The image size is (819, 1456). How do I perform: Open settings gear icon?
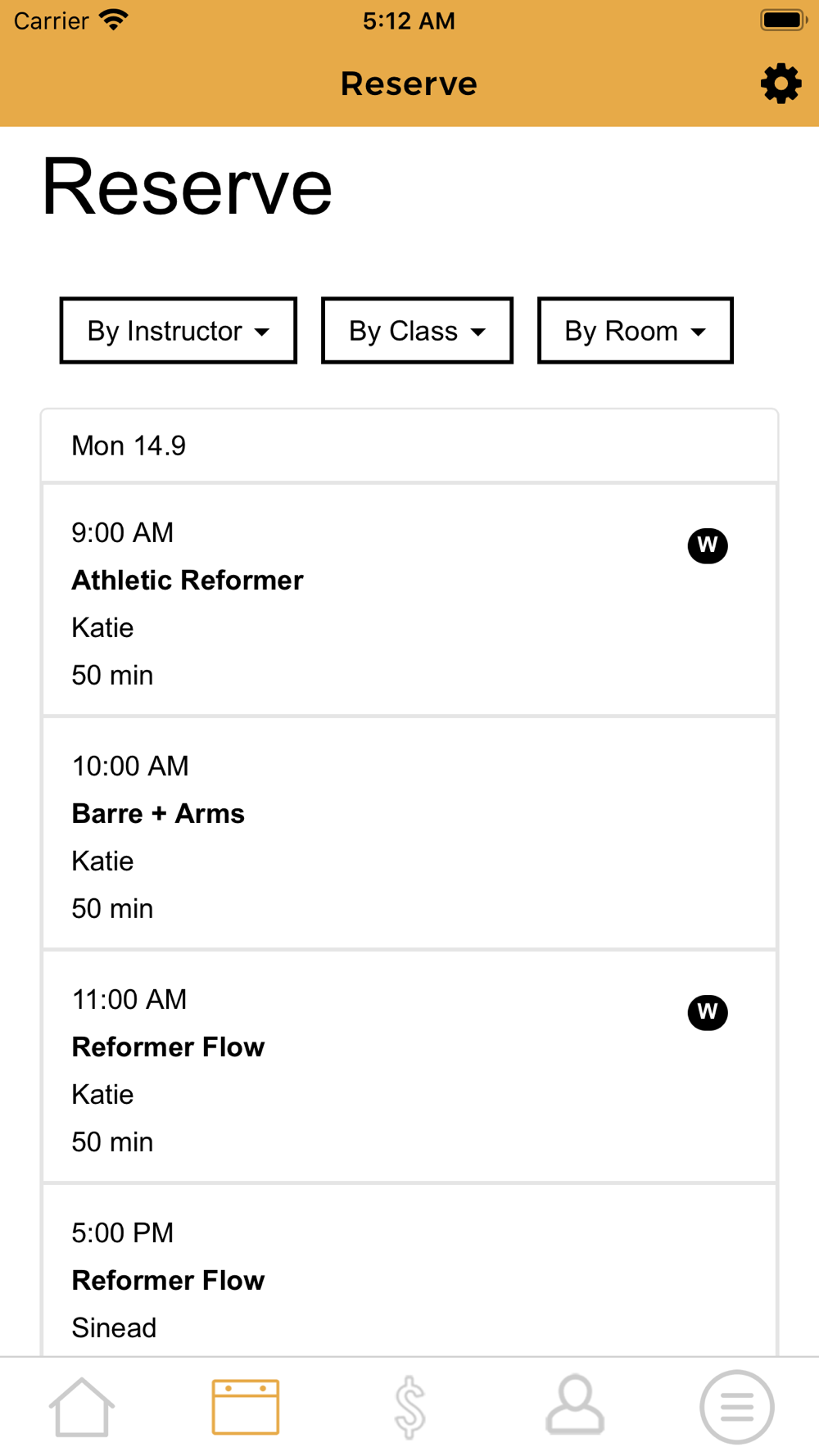tap(781, 84)
